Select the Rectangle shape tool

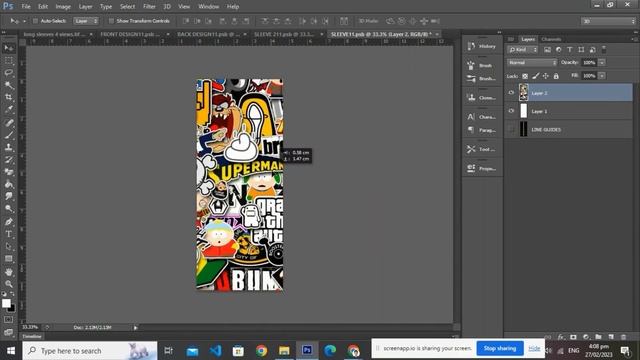point(9,258)
